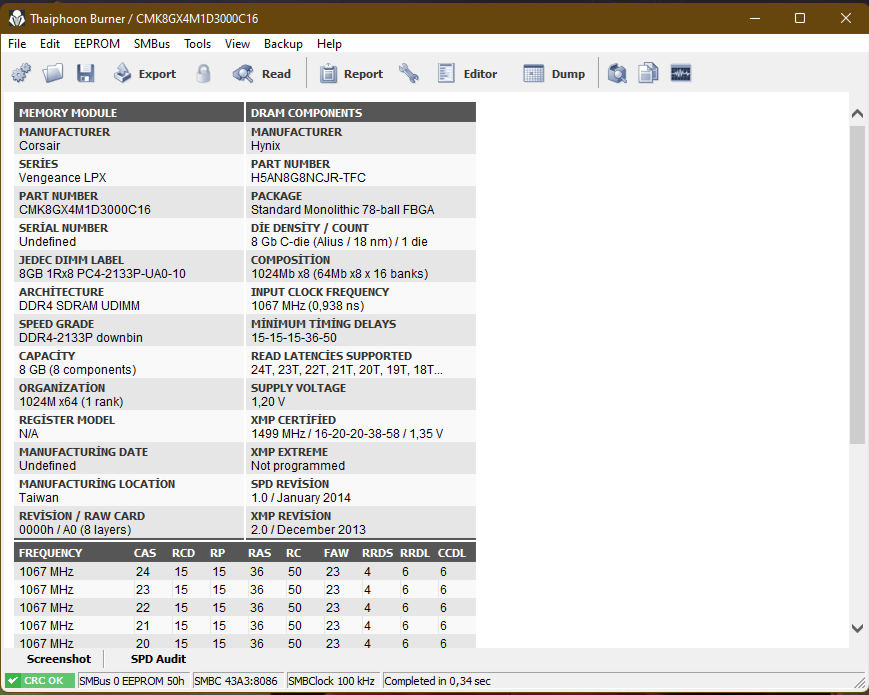The image size is (869, 695).
Task: Open the Backup menu
Action: pos(283,44)
